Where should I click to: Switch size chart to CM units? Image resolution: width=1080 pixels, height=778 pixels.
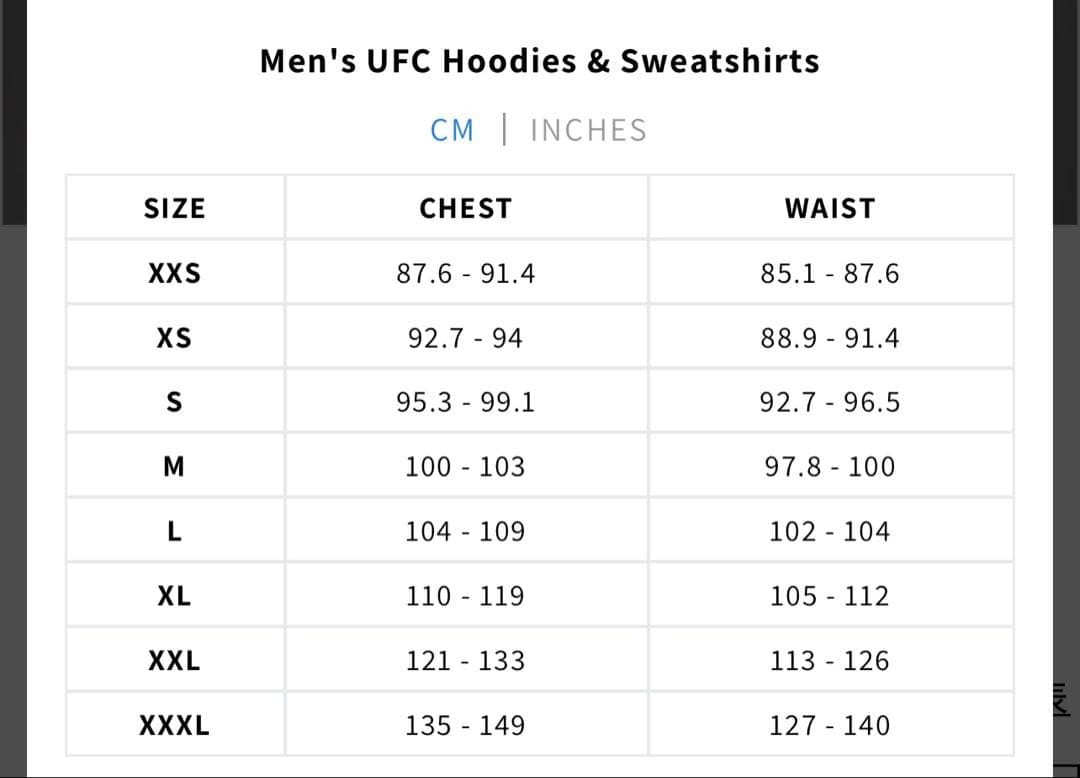[x=452, y=130]
